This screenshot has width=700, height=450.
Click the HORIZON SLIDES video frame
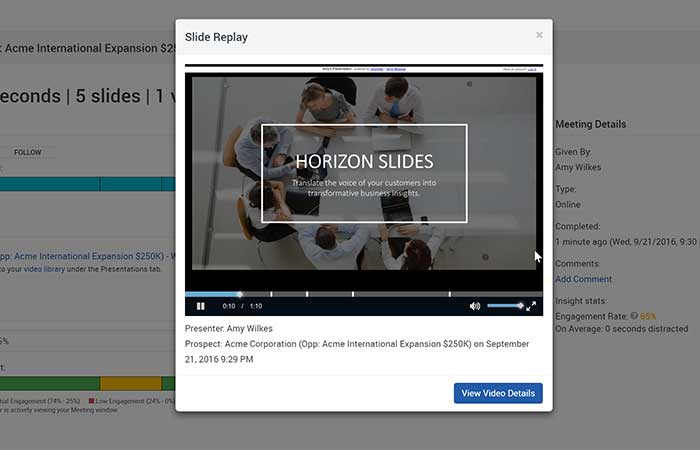364,171
